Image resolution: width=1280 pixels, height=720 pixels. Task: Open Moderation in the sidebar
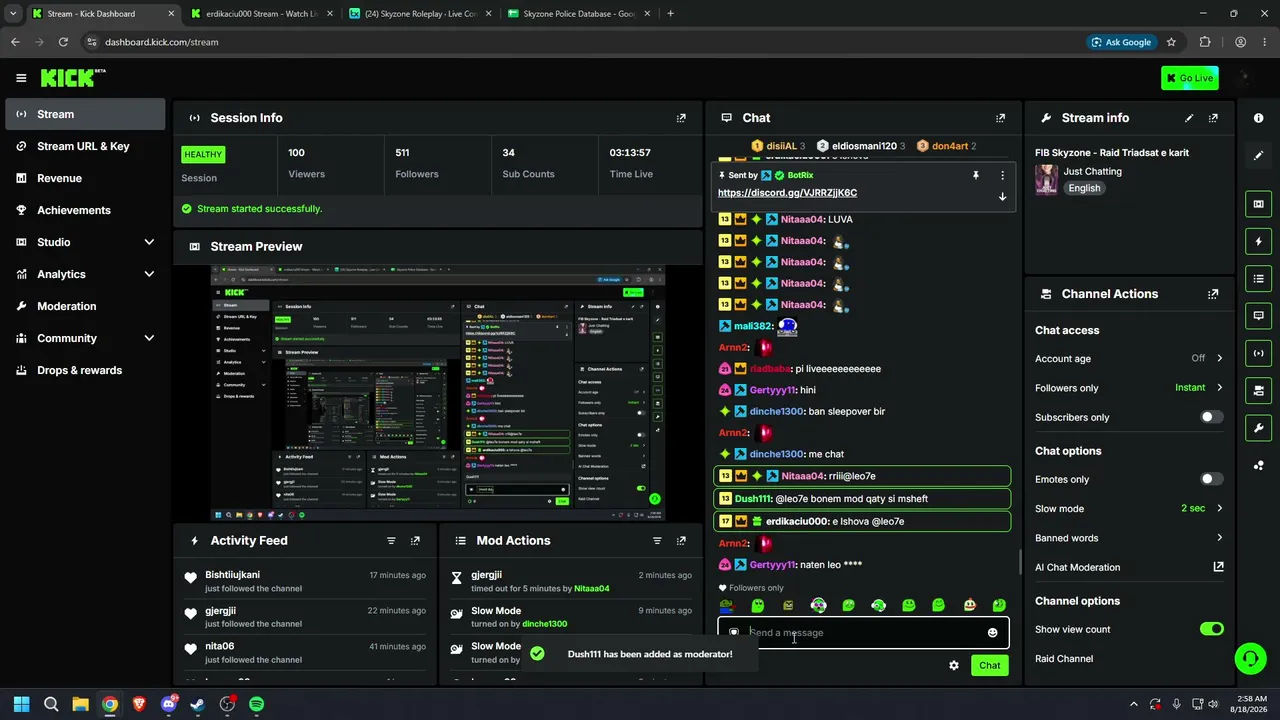pos(85,306)
